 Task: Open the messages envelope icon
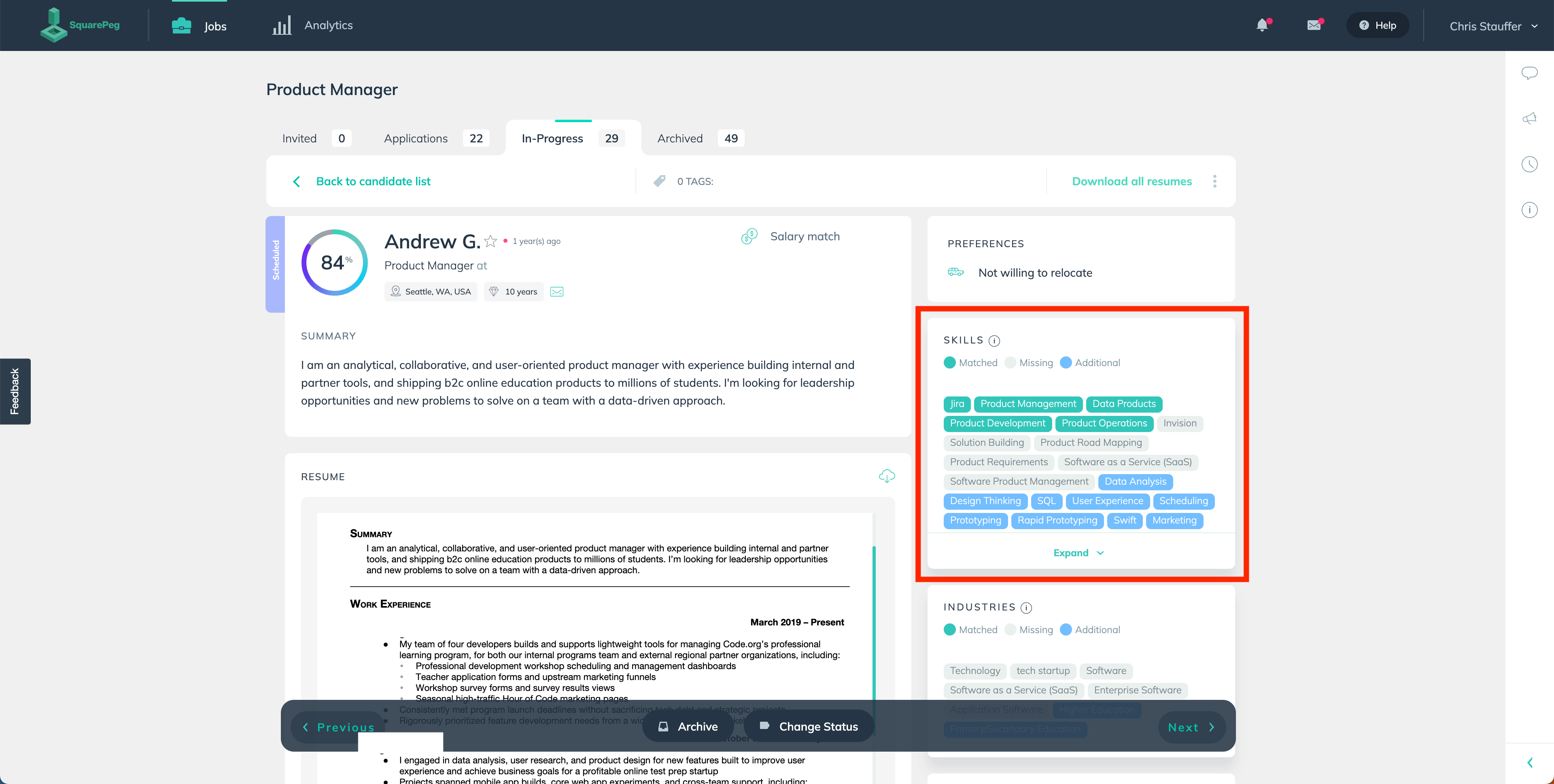(x=1314, y=25)
